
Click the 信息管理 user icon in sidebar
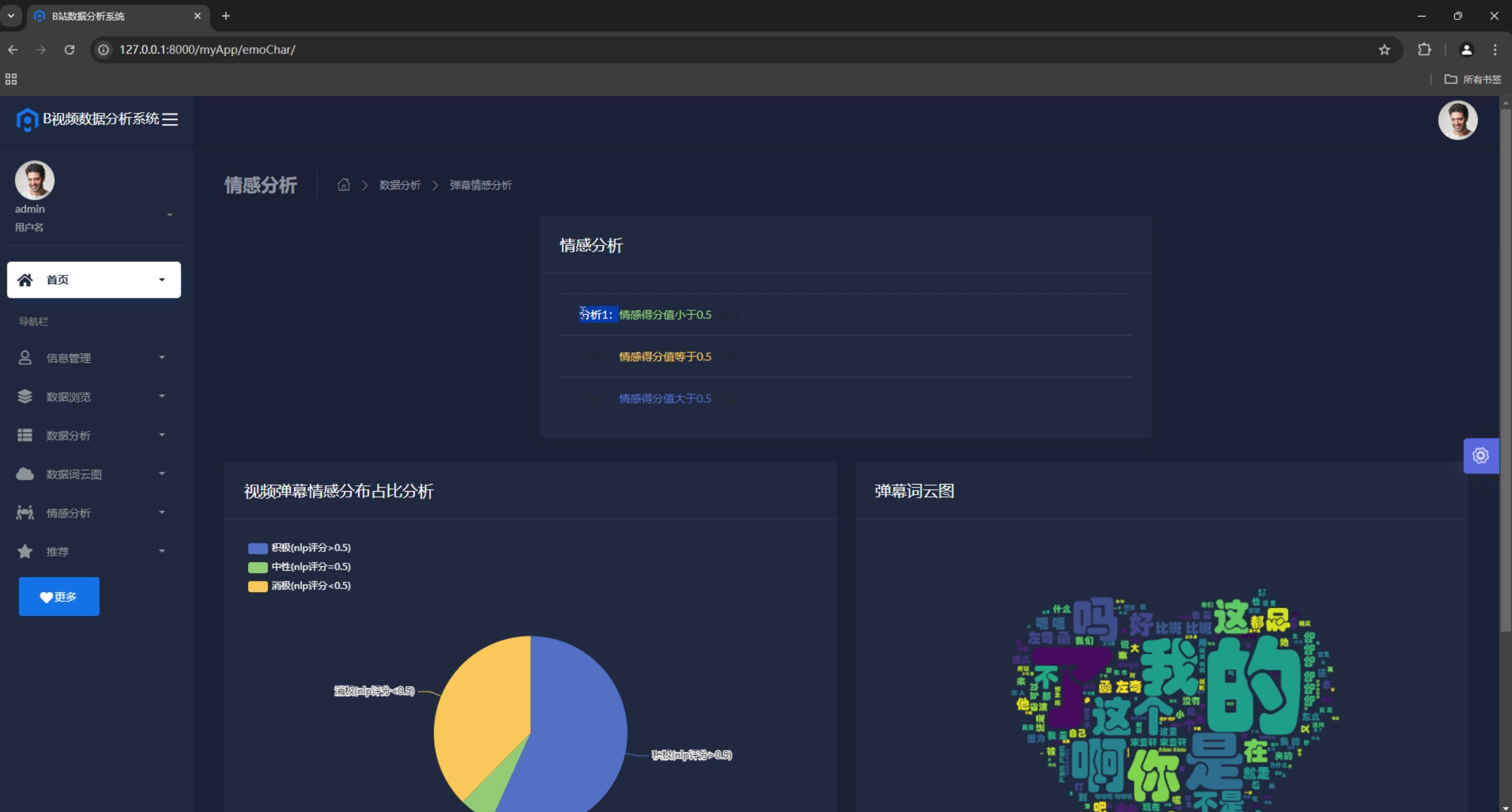pos(25,358)
